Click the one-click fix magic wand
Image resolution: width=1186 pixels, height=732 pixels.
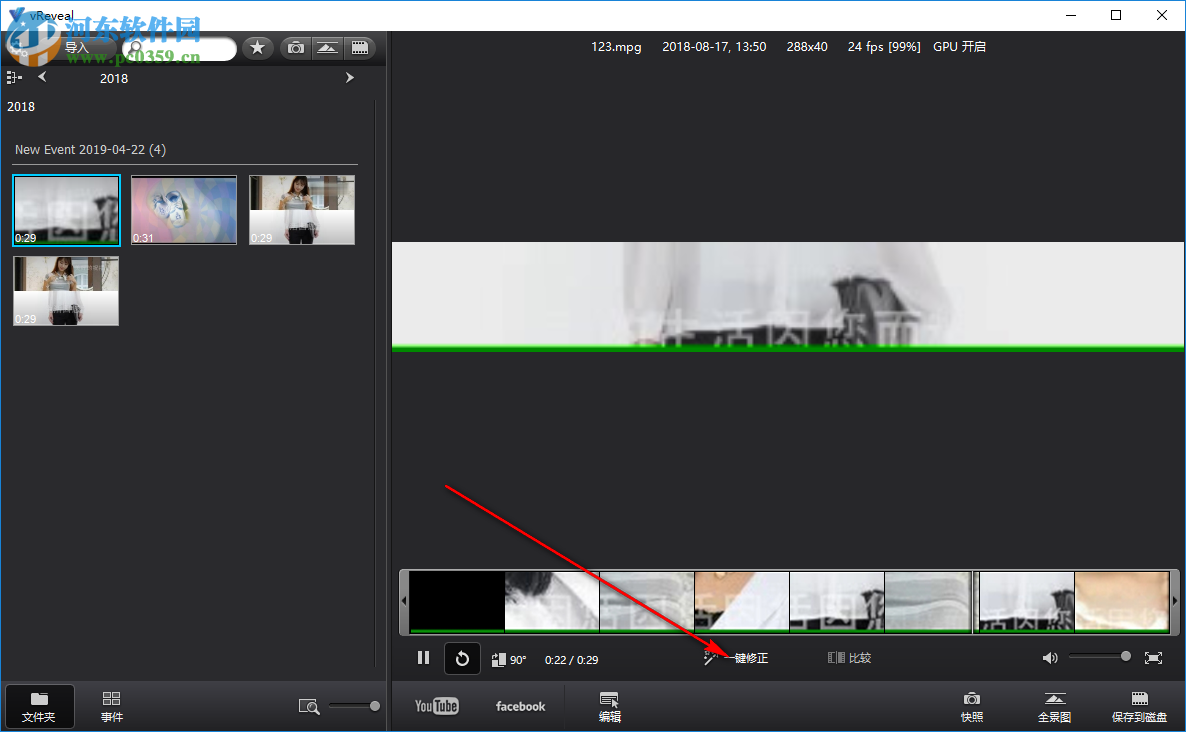(x=735, y=658)
